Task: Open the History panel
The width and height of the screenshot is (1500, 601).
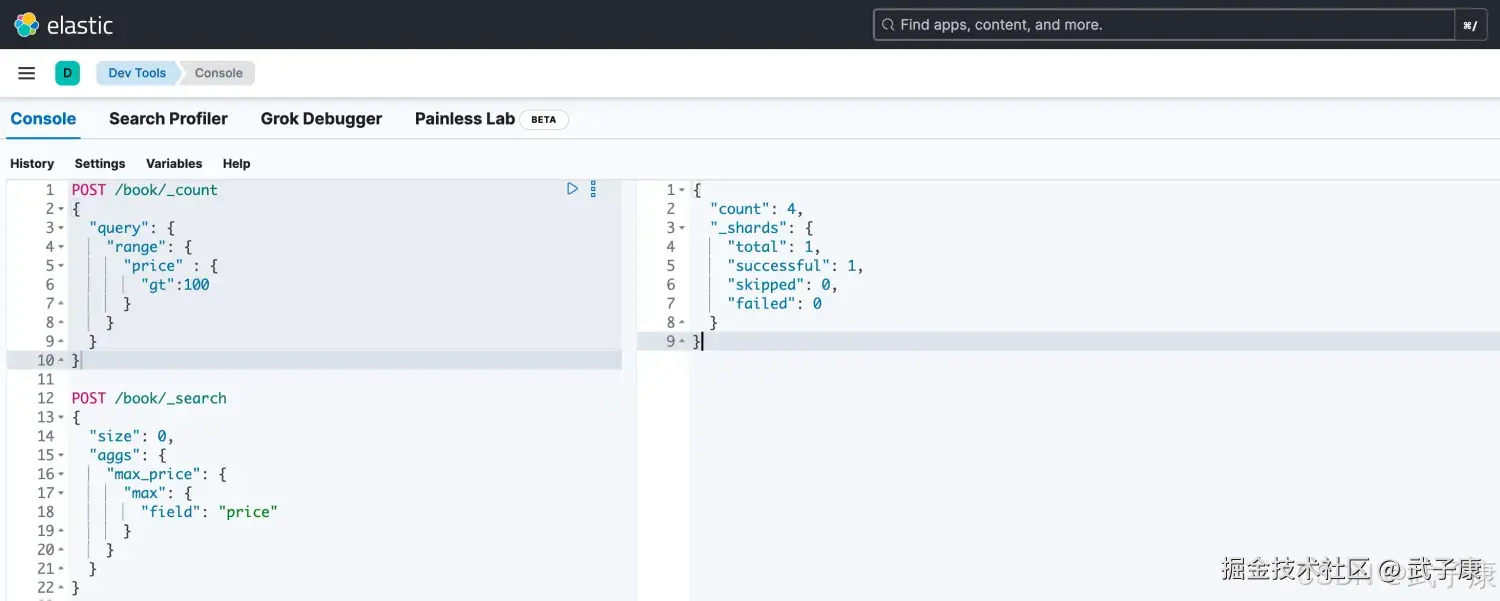Action: [32, 164]
